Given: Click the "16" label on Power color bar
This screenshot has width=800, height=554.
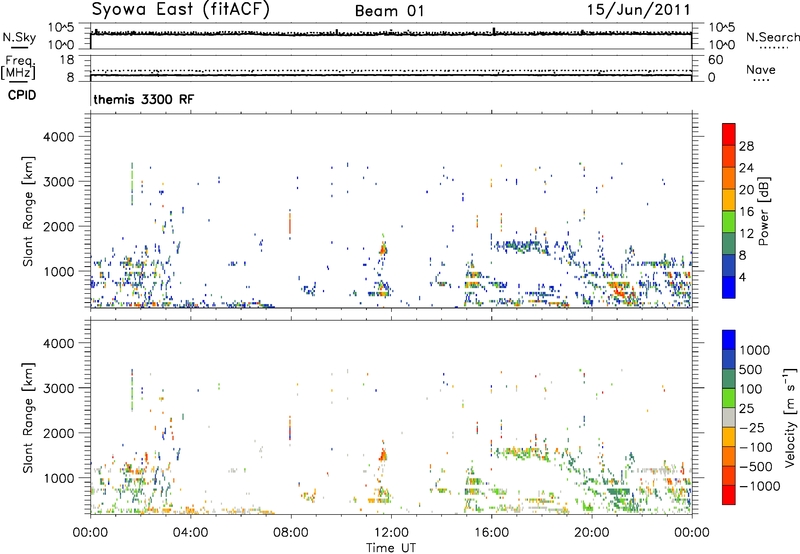Looking at the screenshot, I should tap(746, 212).
